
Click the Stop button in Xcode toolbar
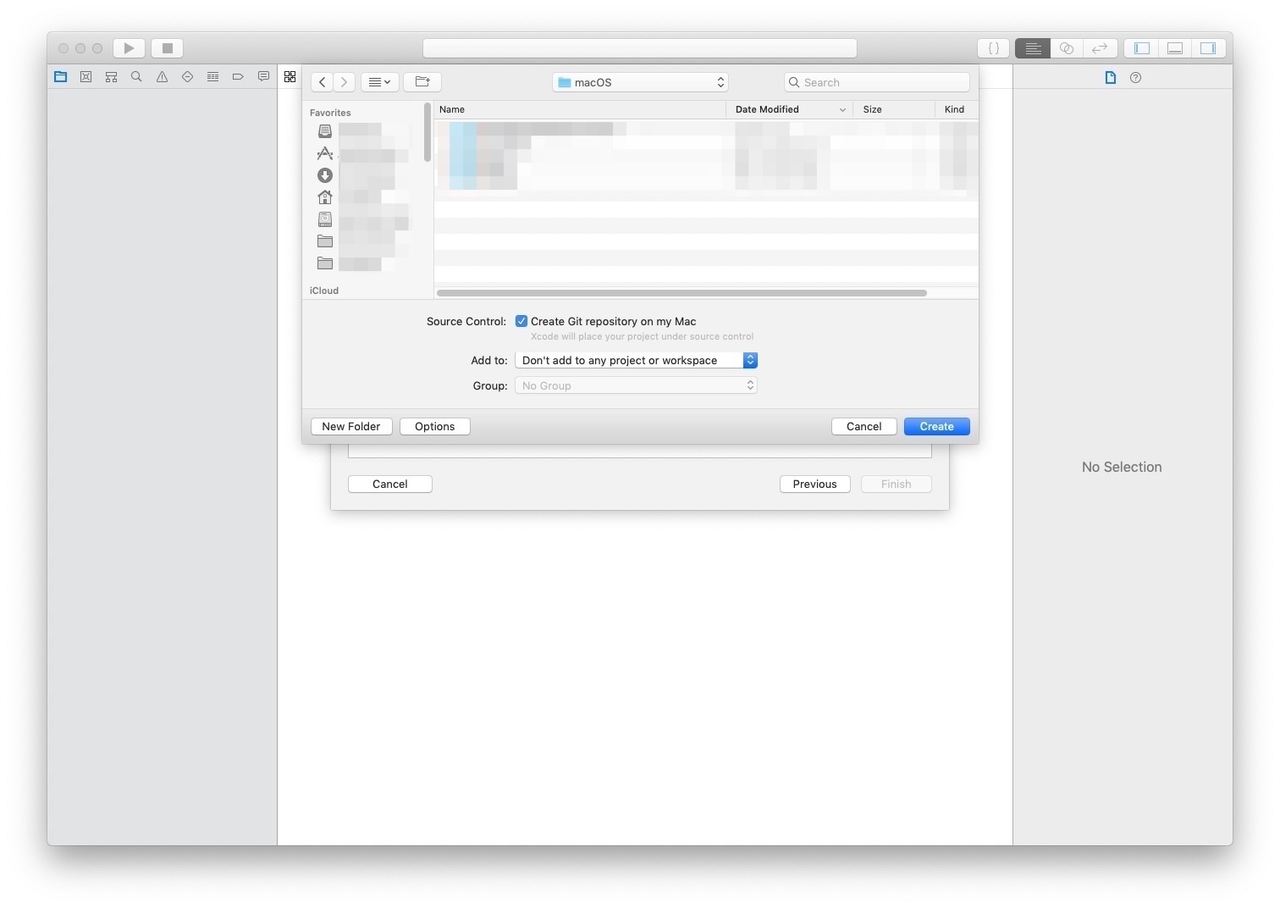pos(167,48)
